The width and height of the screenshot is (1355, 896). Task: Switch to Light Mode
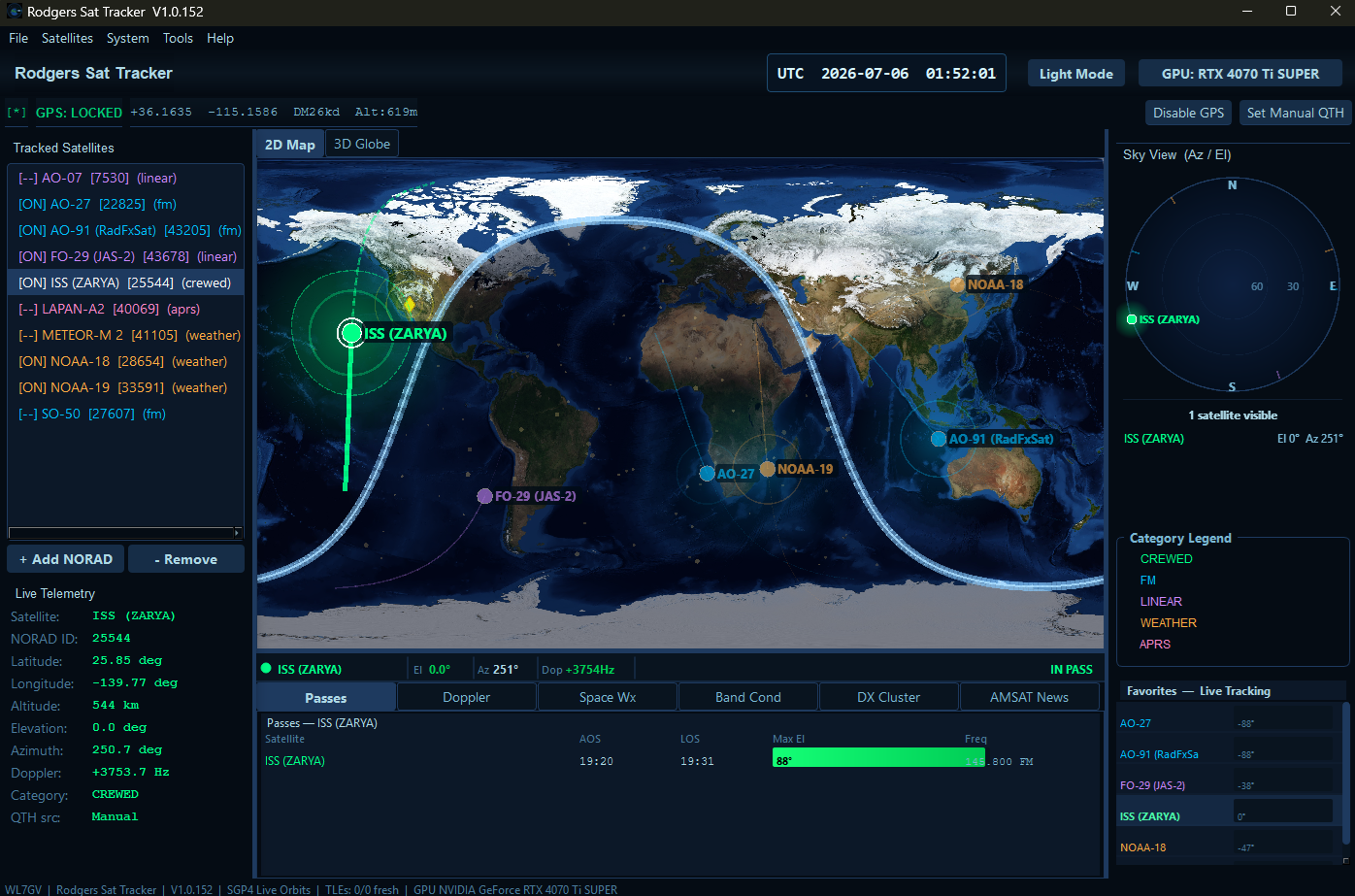[1076, 74]
